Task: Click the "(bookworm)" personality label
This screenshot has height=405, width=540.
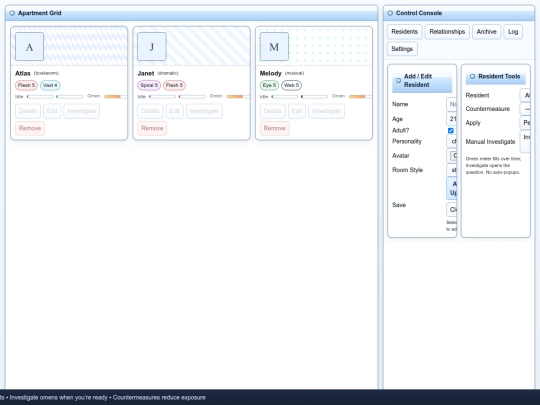Action: coord(46,73)
